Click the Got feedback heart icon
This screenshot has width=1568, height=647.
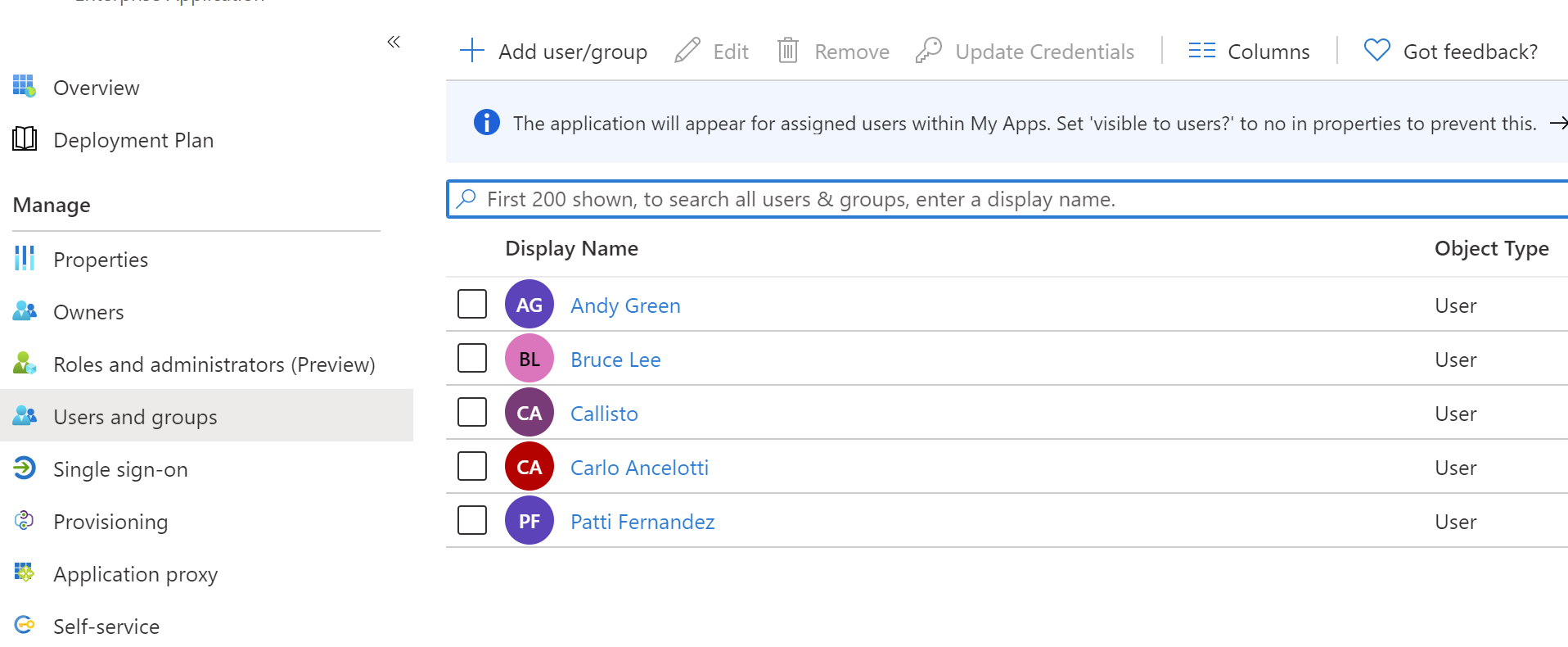(1377, 51)
